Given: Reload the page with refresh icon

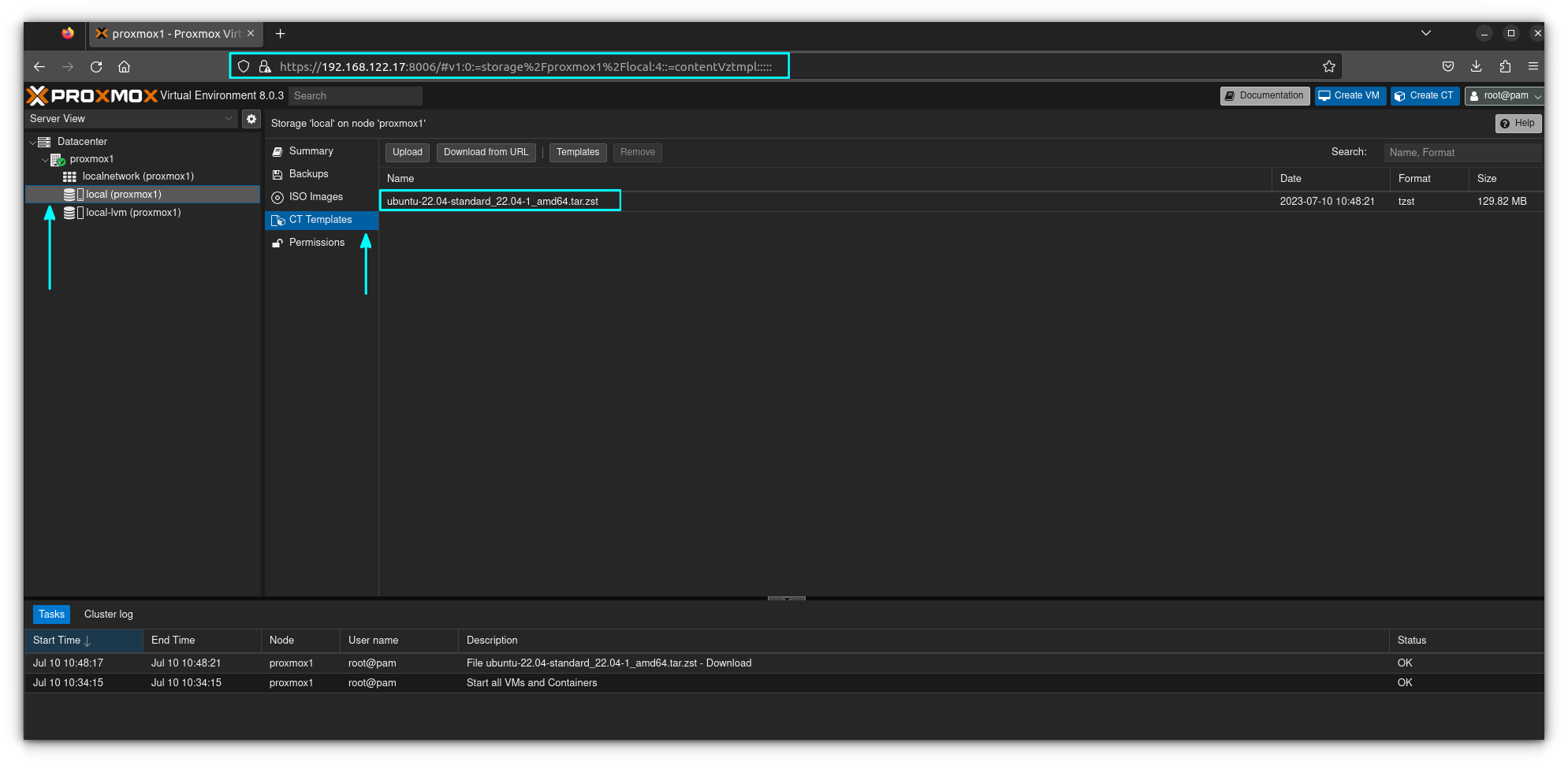Looking at the screenshot, I should pos(96,67).
